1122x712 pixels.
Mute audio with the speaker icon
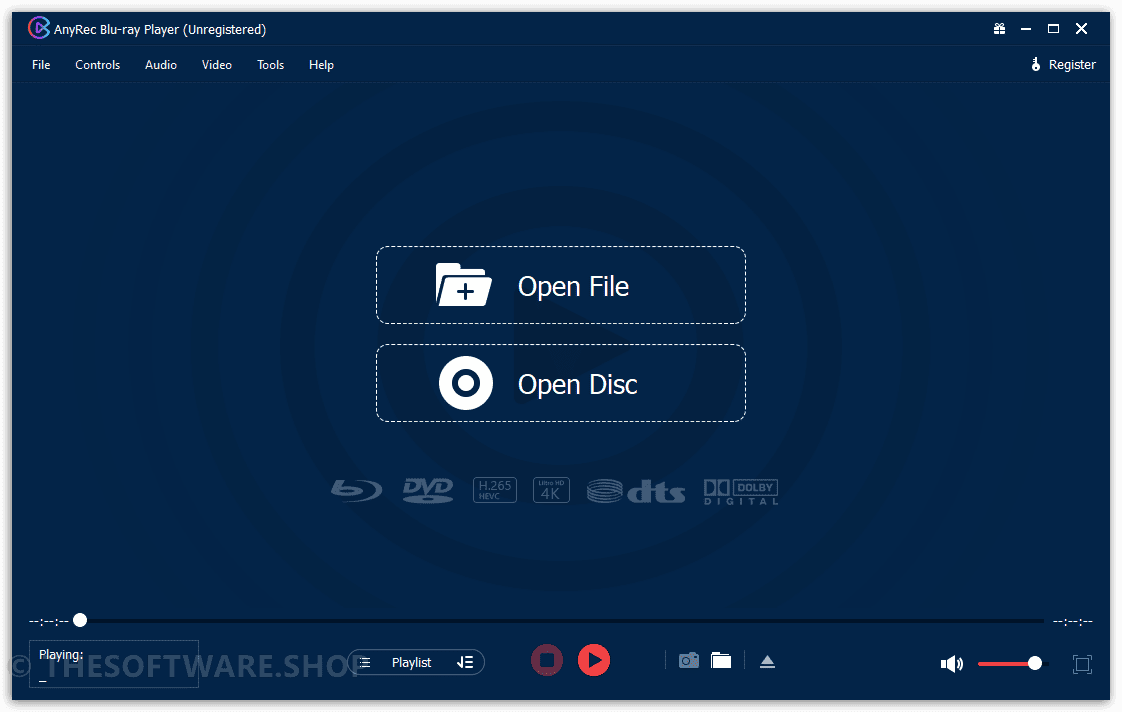click(x=951, y=664)
